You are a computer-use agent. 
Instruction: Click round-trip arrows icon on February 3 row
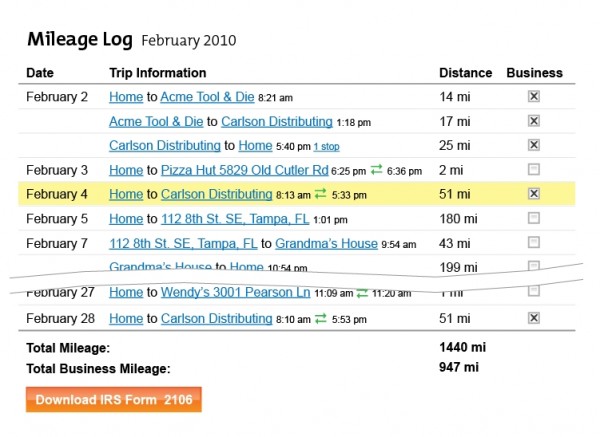[377, 169]
